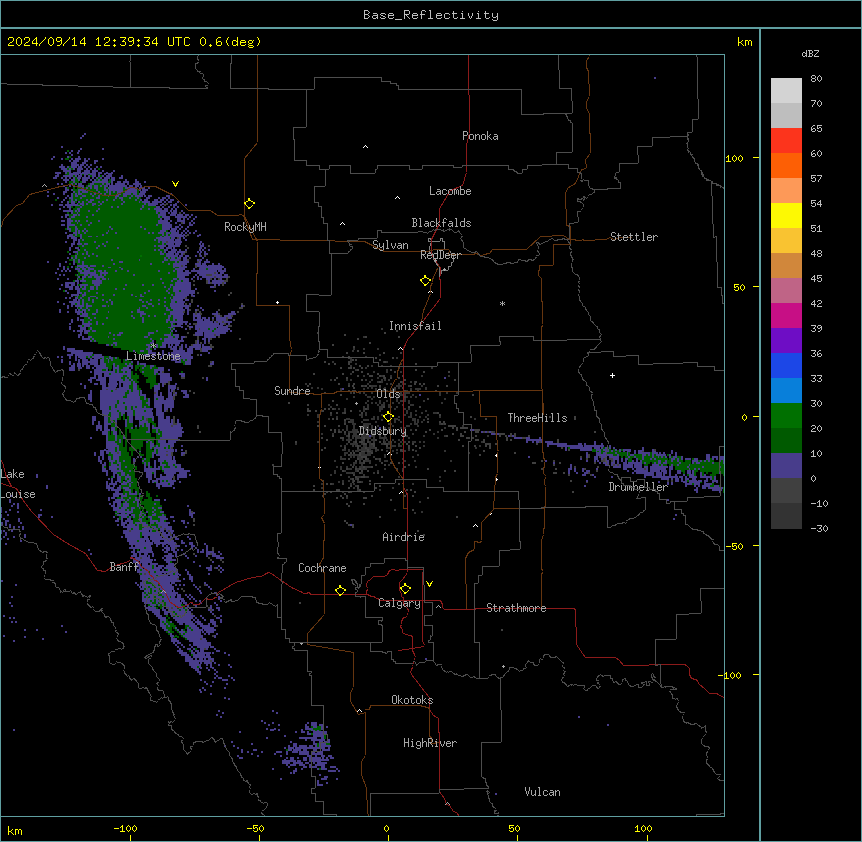
Task: Click the Sylvan label
Action: tap(390, 245)
